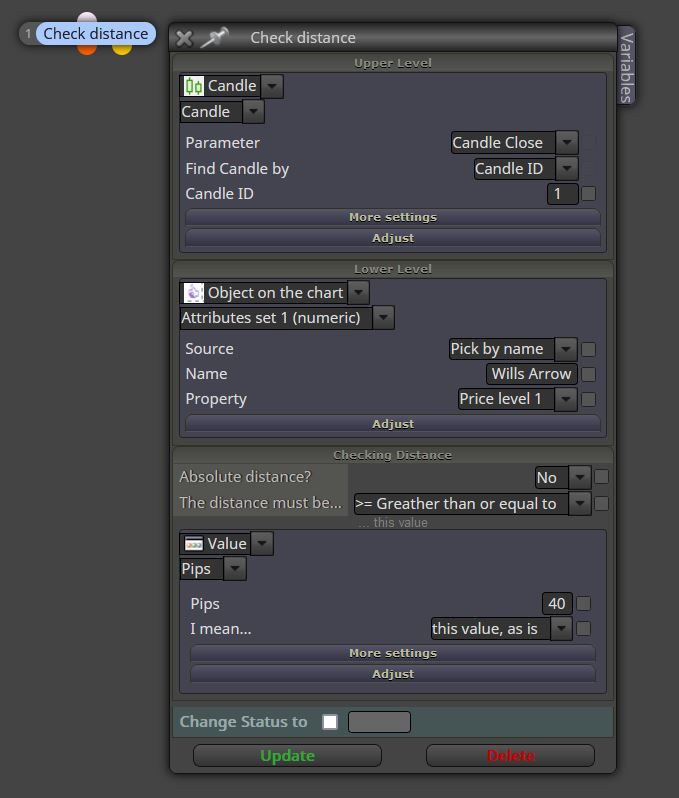The height and width of the screenshot is (798, 679).
Task: Click the Object on the chart icon
Action: point(193,293)
